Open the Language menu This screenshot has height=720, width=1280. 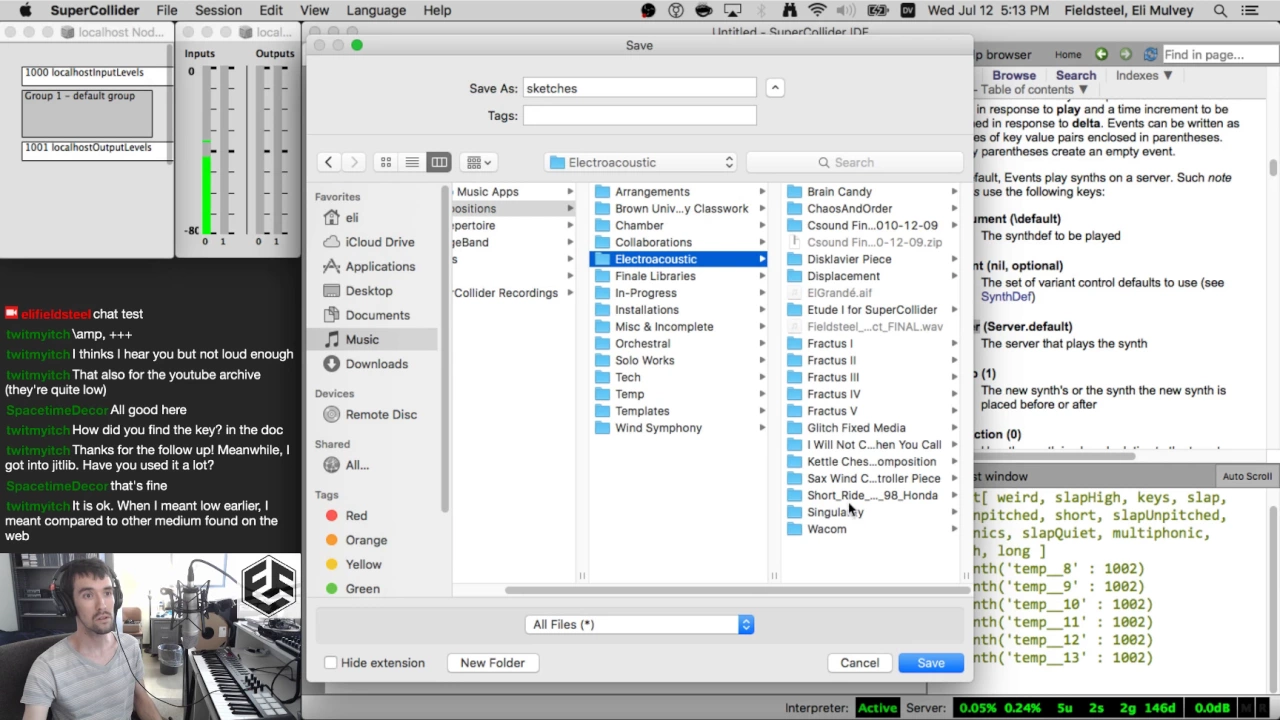[x=376, y=10]
